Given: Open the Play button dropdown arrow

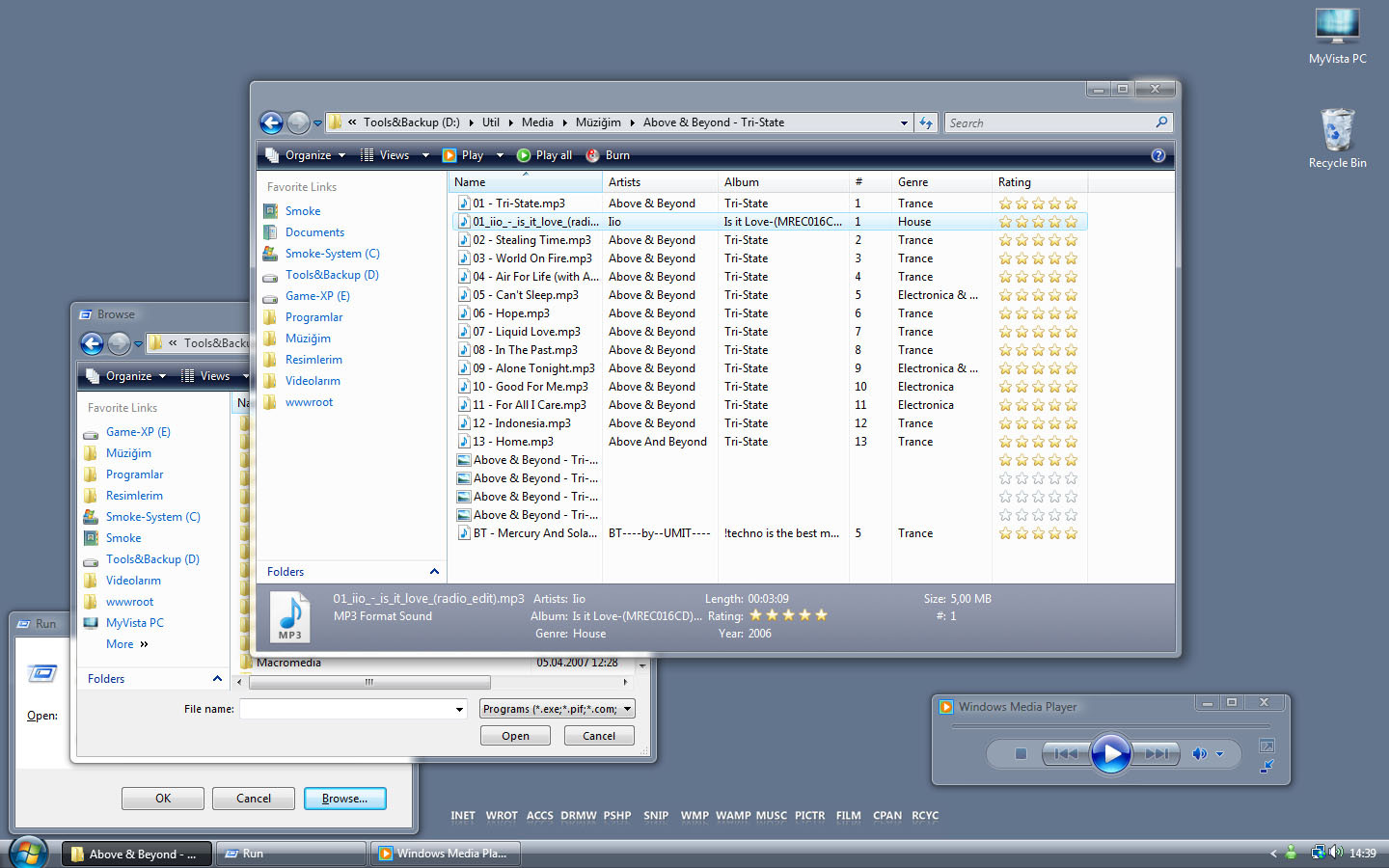Looking at the screenshot, I should [x=500, y=155].
